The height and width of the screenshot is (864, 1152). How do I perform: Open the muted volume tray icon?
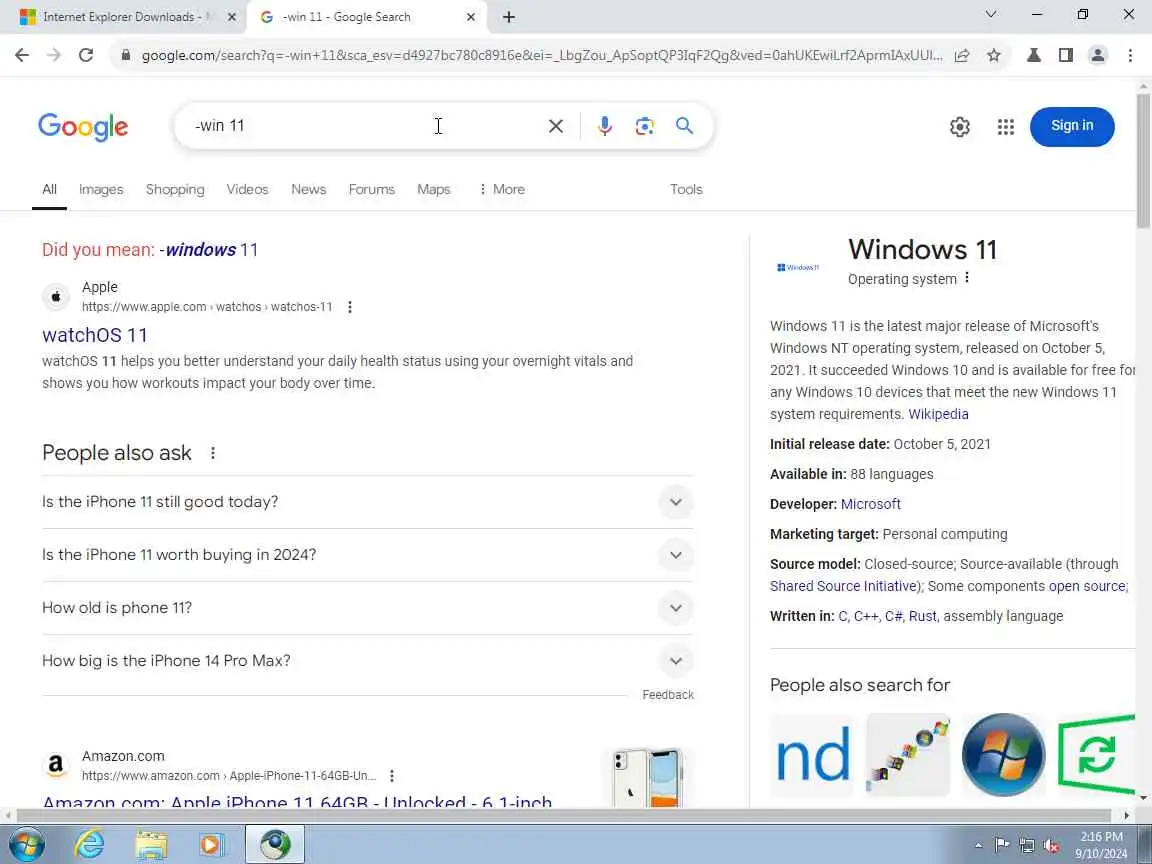pos(1051,846)
